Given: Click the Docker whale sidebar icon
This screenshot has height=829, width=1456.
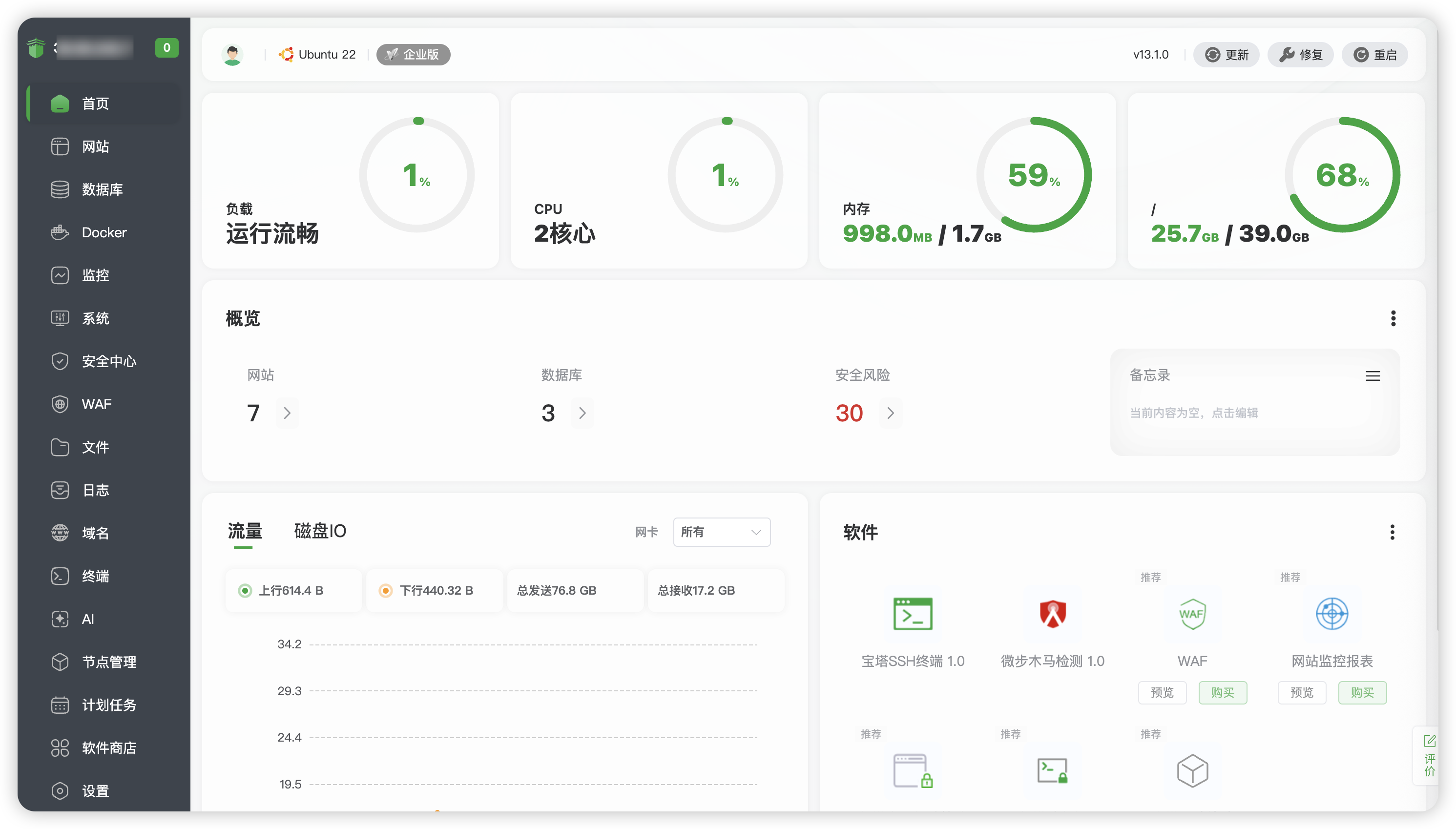Looking at the screenshot, I should (x=60, y=232).
